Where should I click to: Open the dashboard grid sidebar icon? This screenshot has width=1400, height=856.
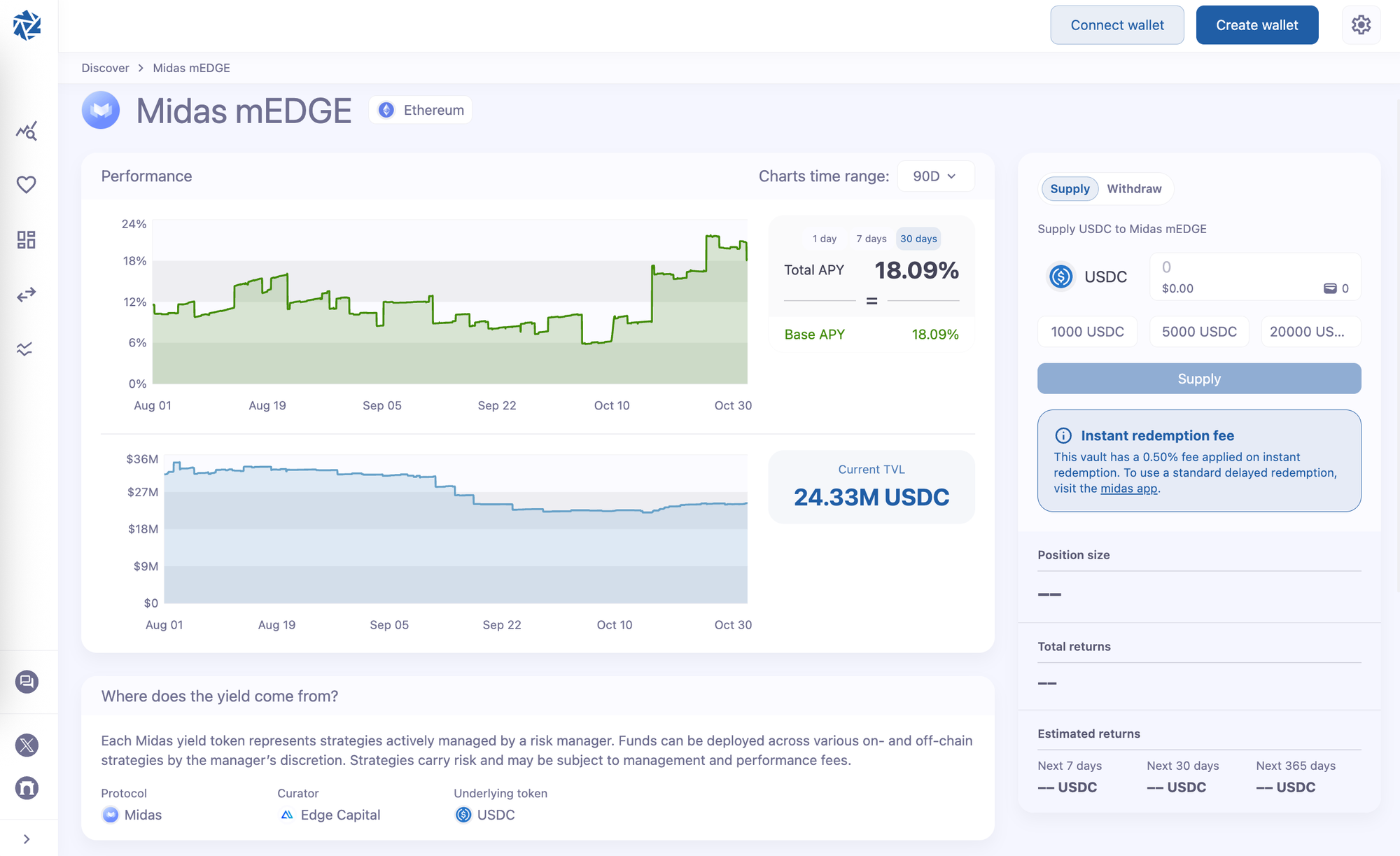27,240
